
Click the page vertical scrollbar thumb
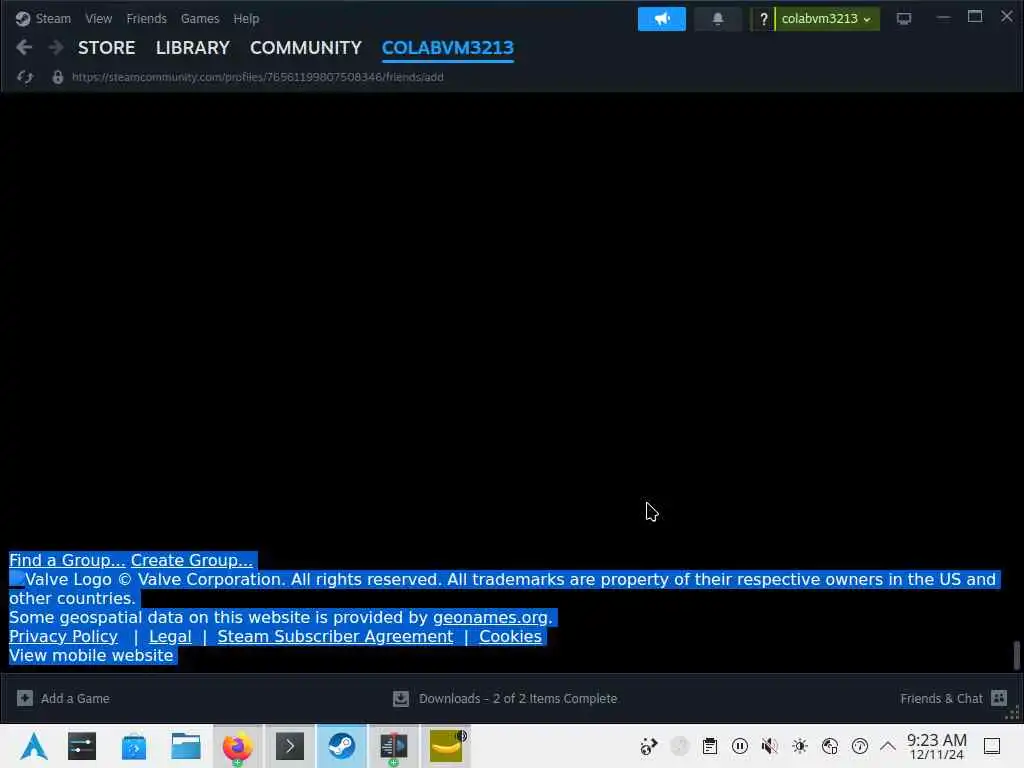tap(1017, 655)
